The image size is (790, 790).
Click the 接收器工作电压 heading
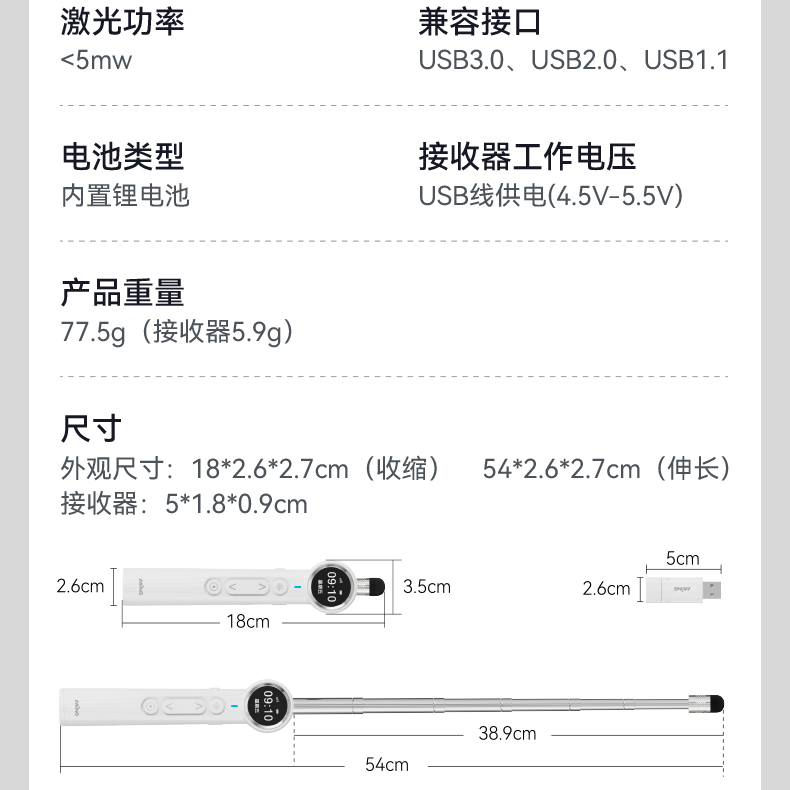527,157
